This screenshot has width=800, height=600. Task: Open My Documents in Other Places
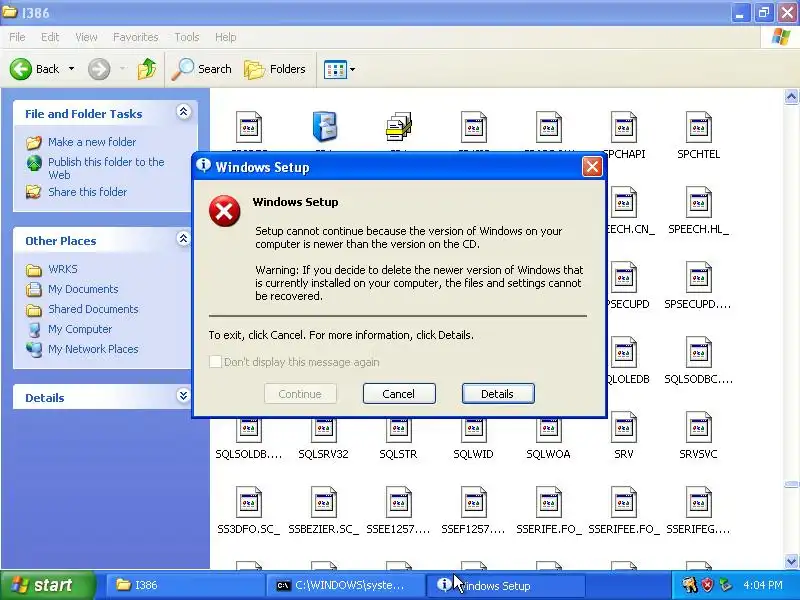[83, 289]
